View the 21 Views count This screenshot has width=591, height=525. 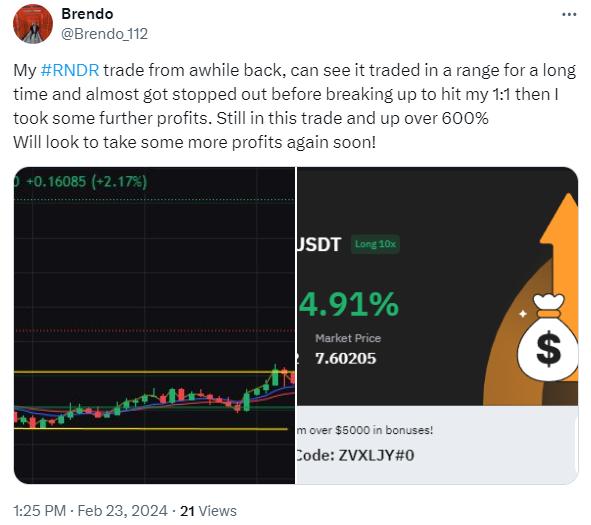(x=208, y=511)
